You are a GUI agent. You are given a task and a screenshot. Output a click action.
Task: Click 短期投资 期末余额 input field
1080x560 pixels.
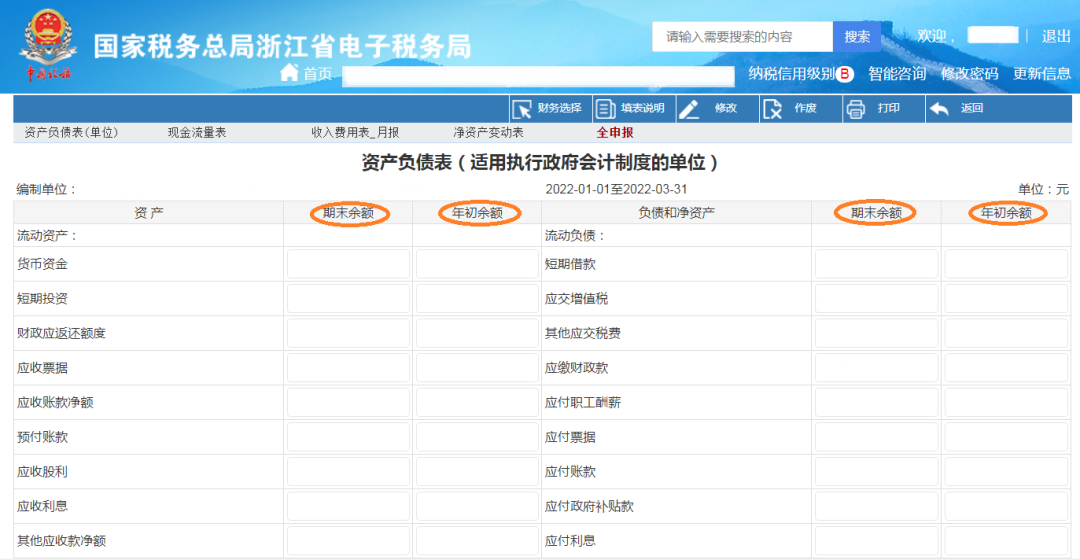[349, 299]
